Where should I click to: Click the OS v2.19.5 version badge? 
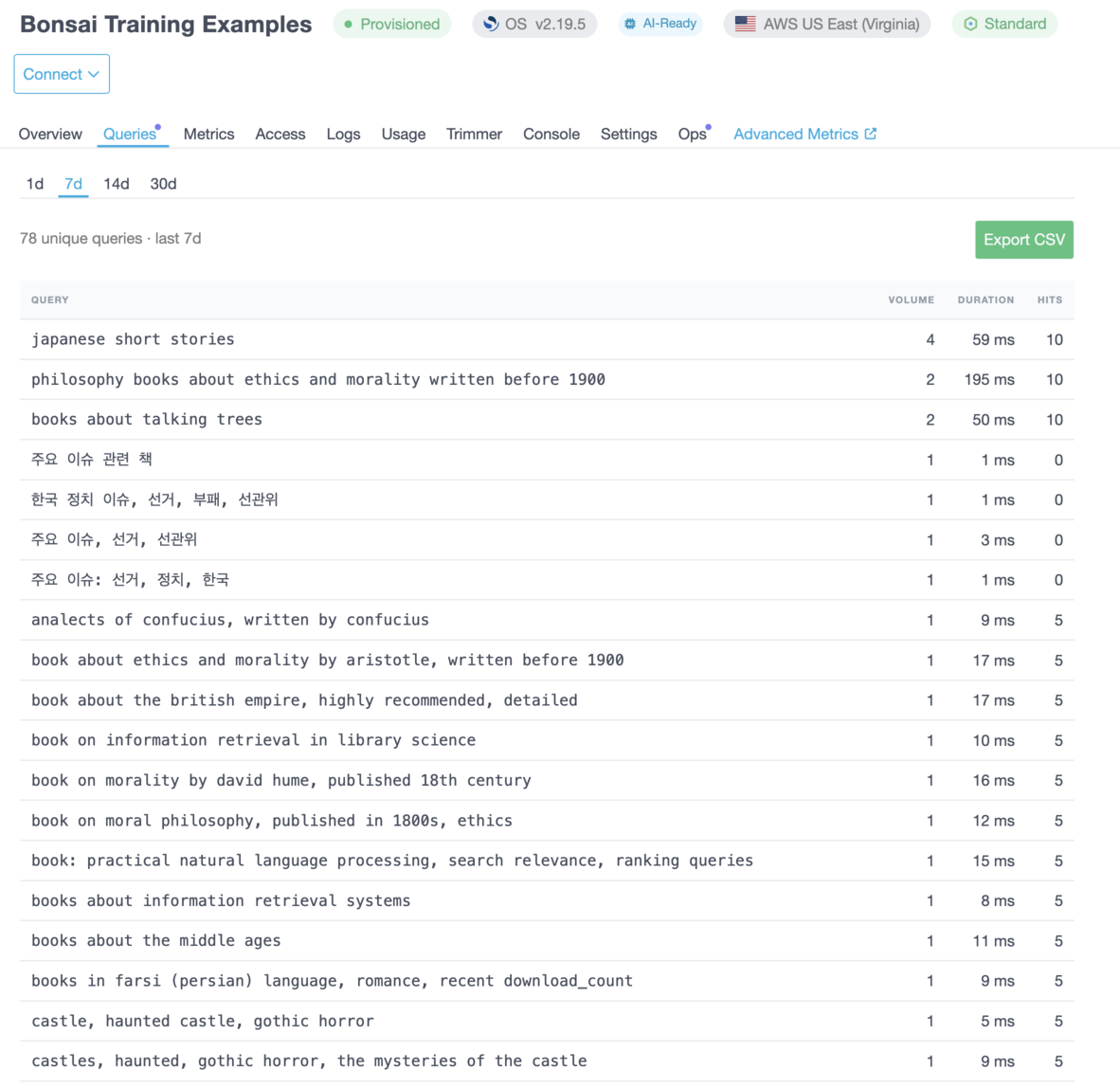(x=534, y=24)
